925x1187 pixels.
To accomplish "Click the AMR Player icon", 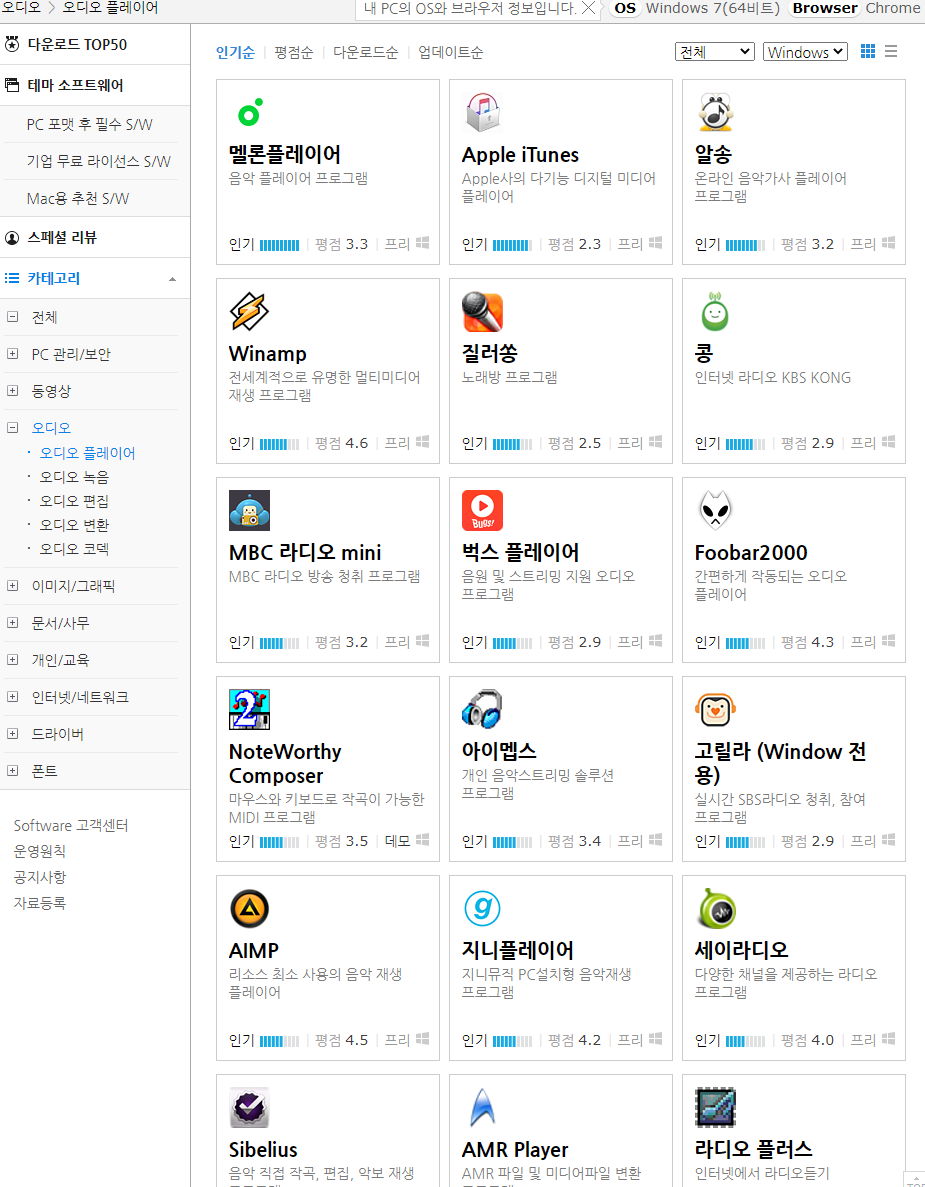I will pyautogui.click(x=482, y=1108).
